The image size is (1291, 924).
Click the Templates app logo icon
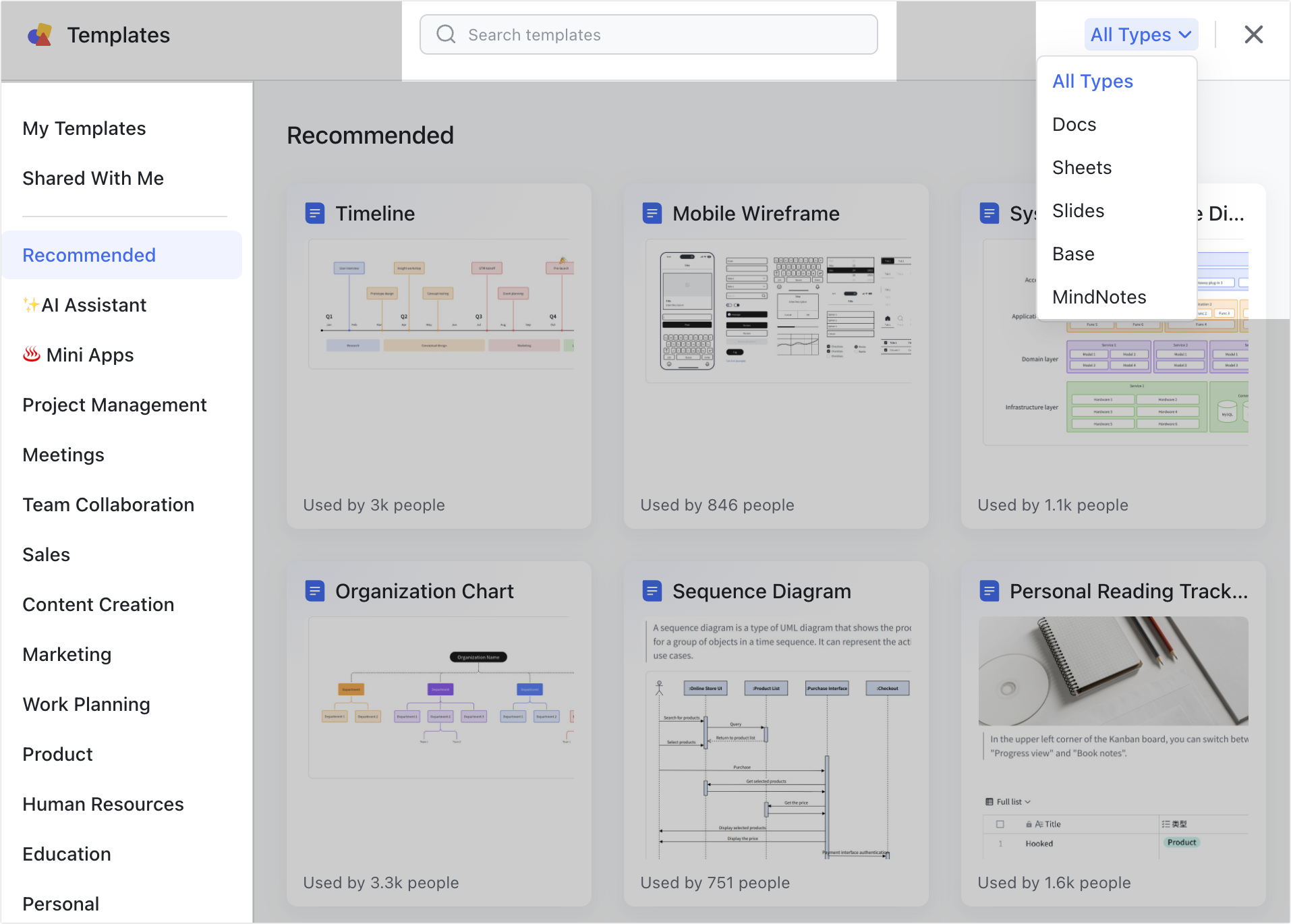click(40, 34)
